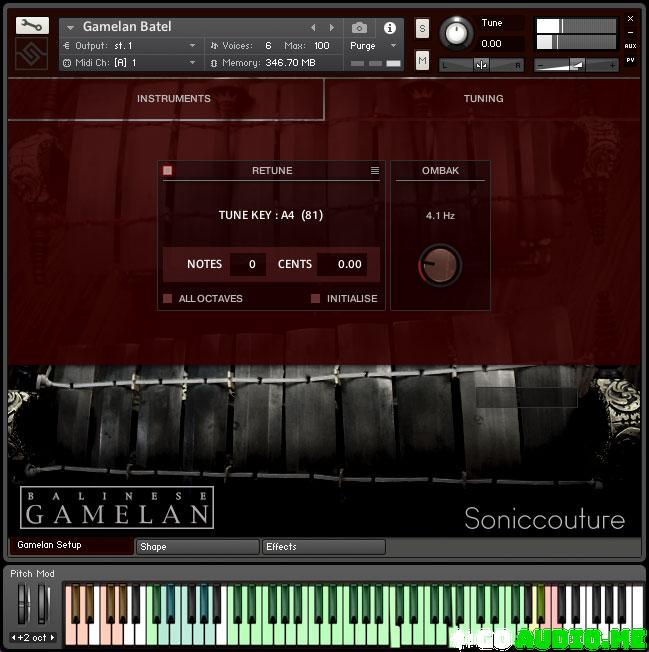649x652 pixels.
Task: Adjust the stereo pan slider
Action: (x=481, y=65)
